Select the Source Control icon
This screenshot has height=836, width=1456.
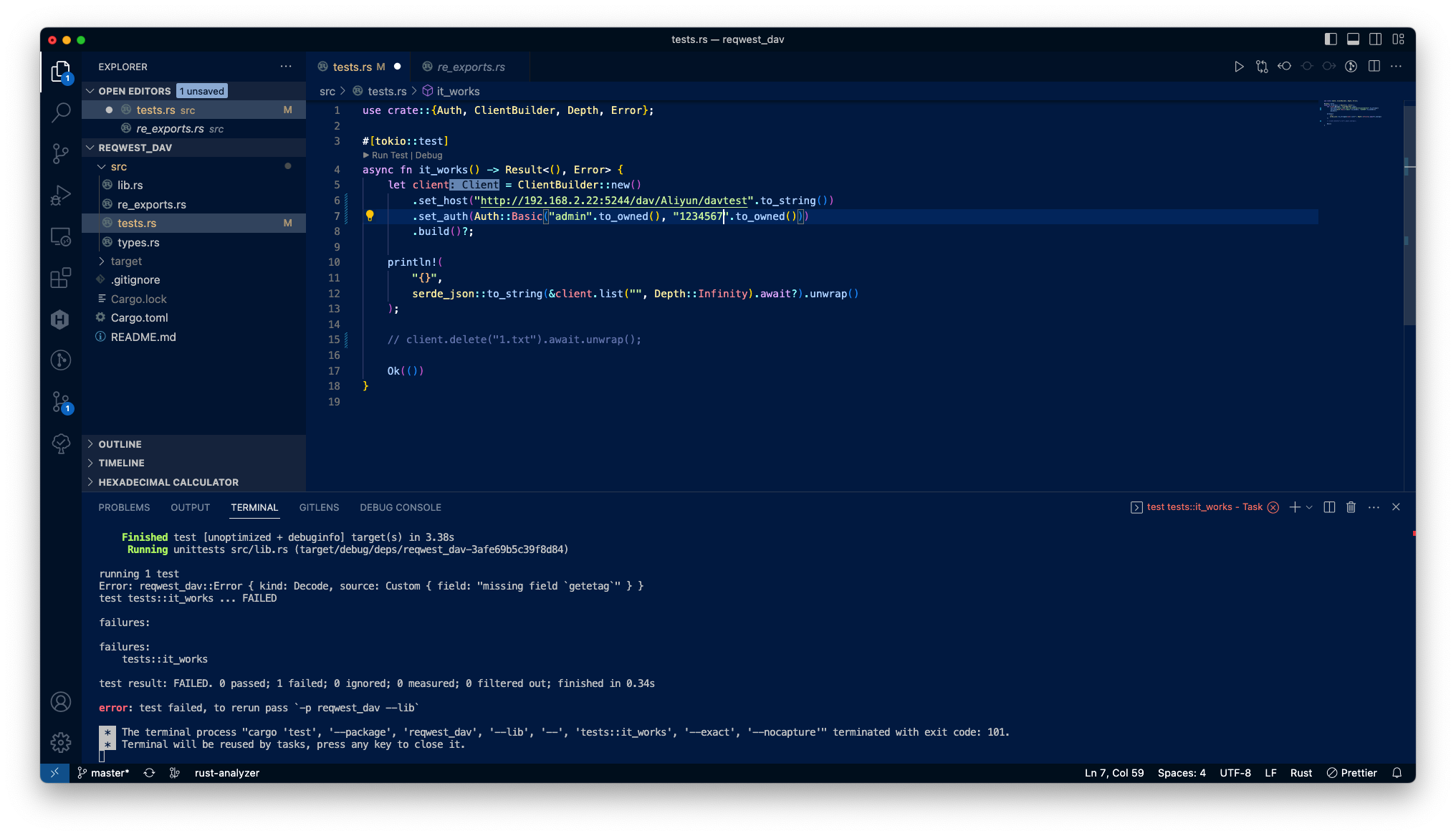point(61,153)
